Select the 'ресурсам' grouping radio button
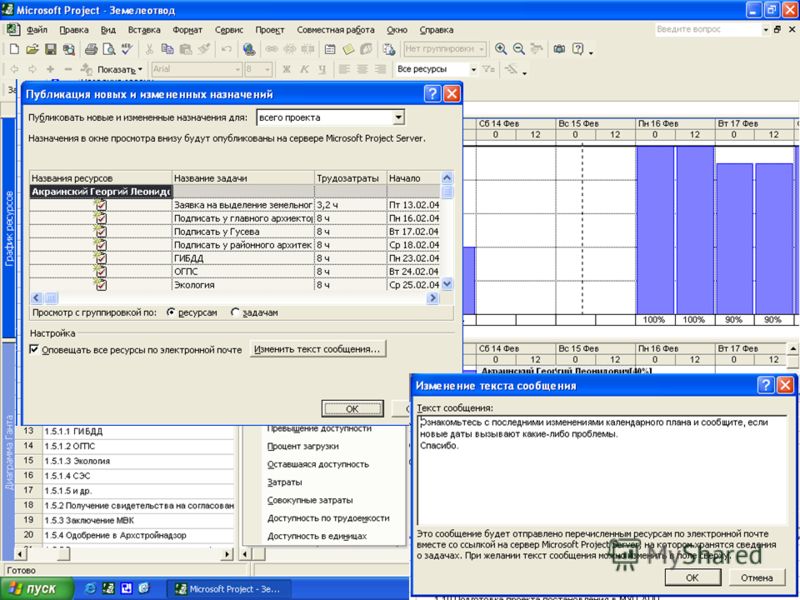800x600 pixels. (x=171, y=312)
